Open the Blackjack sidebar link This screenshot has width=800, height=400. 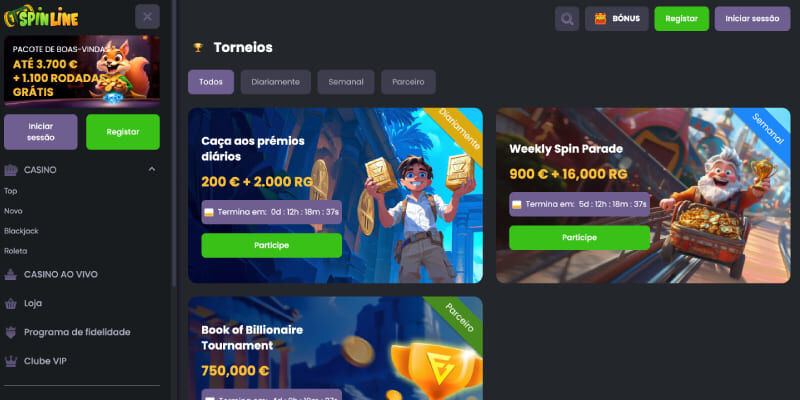coord(21,231)
